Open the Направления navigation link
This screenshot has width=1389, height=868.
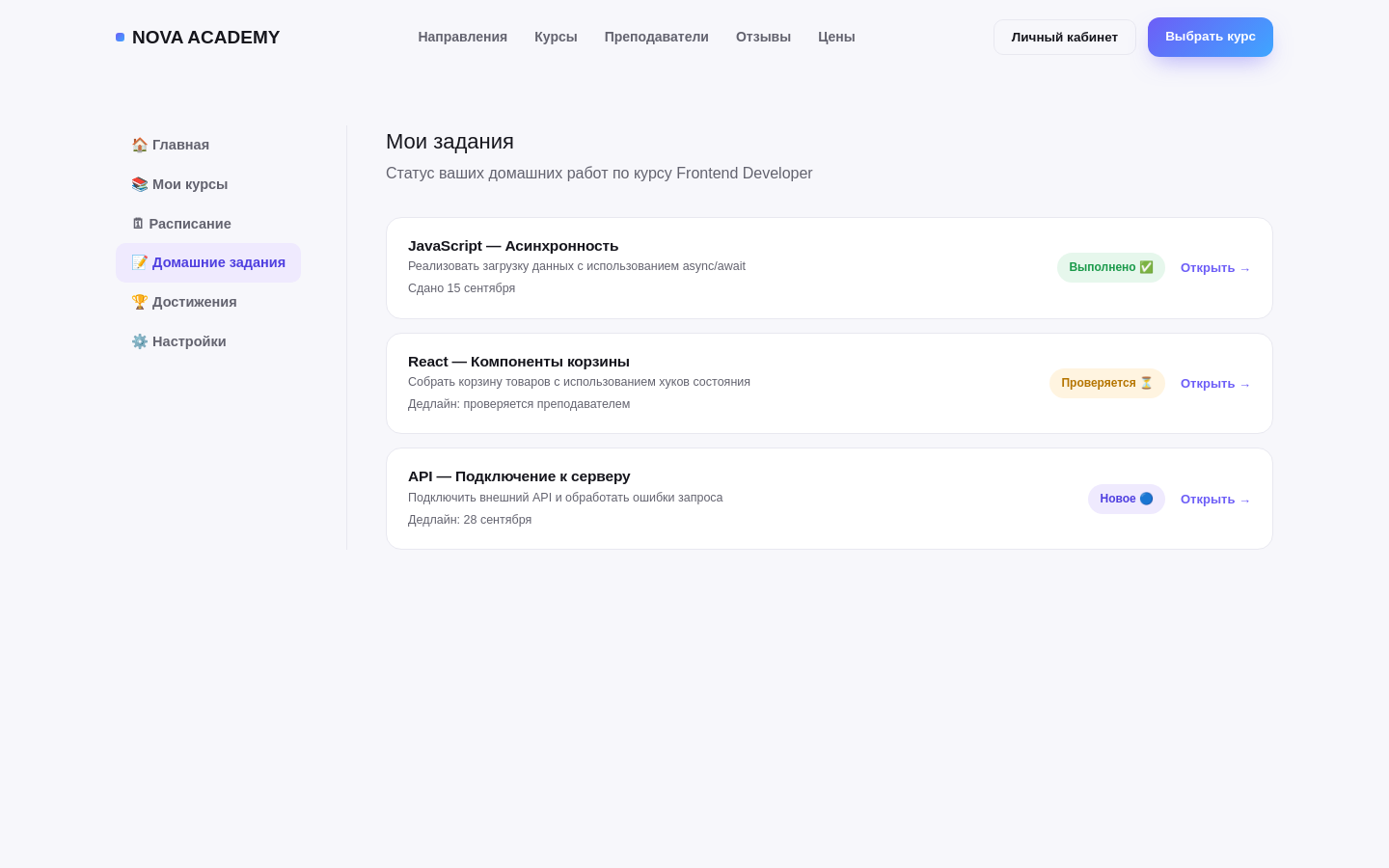[x=463, y=37]
